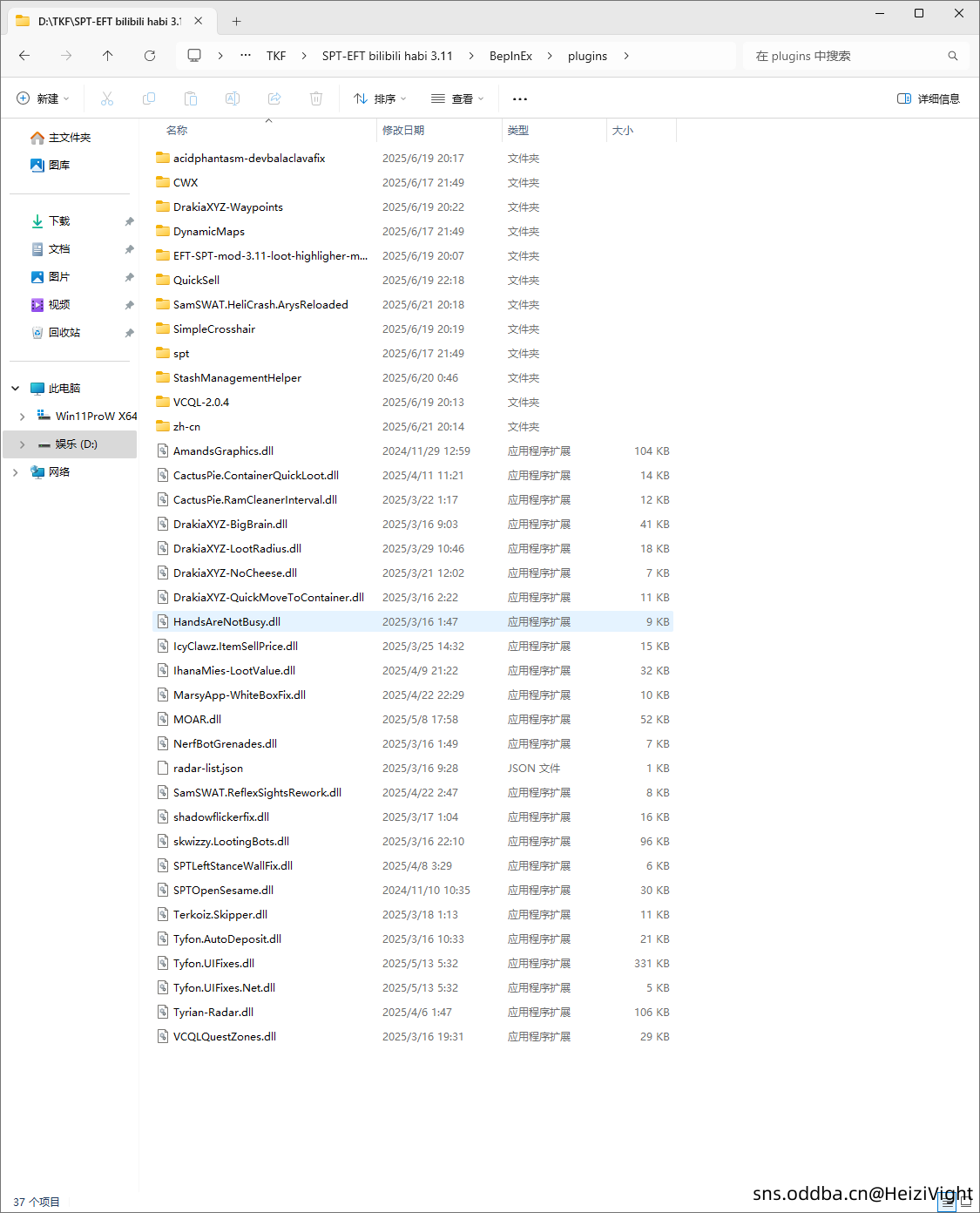Select the Tyfon.UIFixes.Net.dll file
This screenshot has width=980, height=1213.
(x=413, y=987)
